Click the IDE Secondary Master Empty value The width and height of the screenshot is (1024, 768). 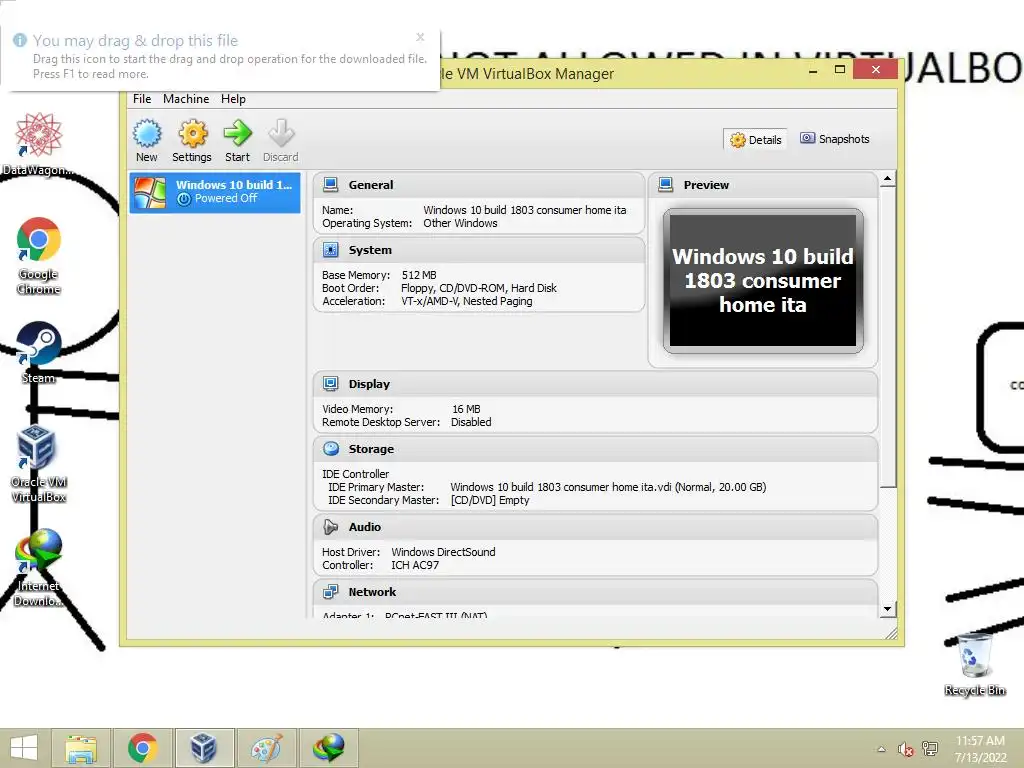490,500
